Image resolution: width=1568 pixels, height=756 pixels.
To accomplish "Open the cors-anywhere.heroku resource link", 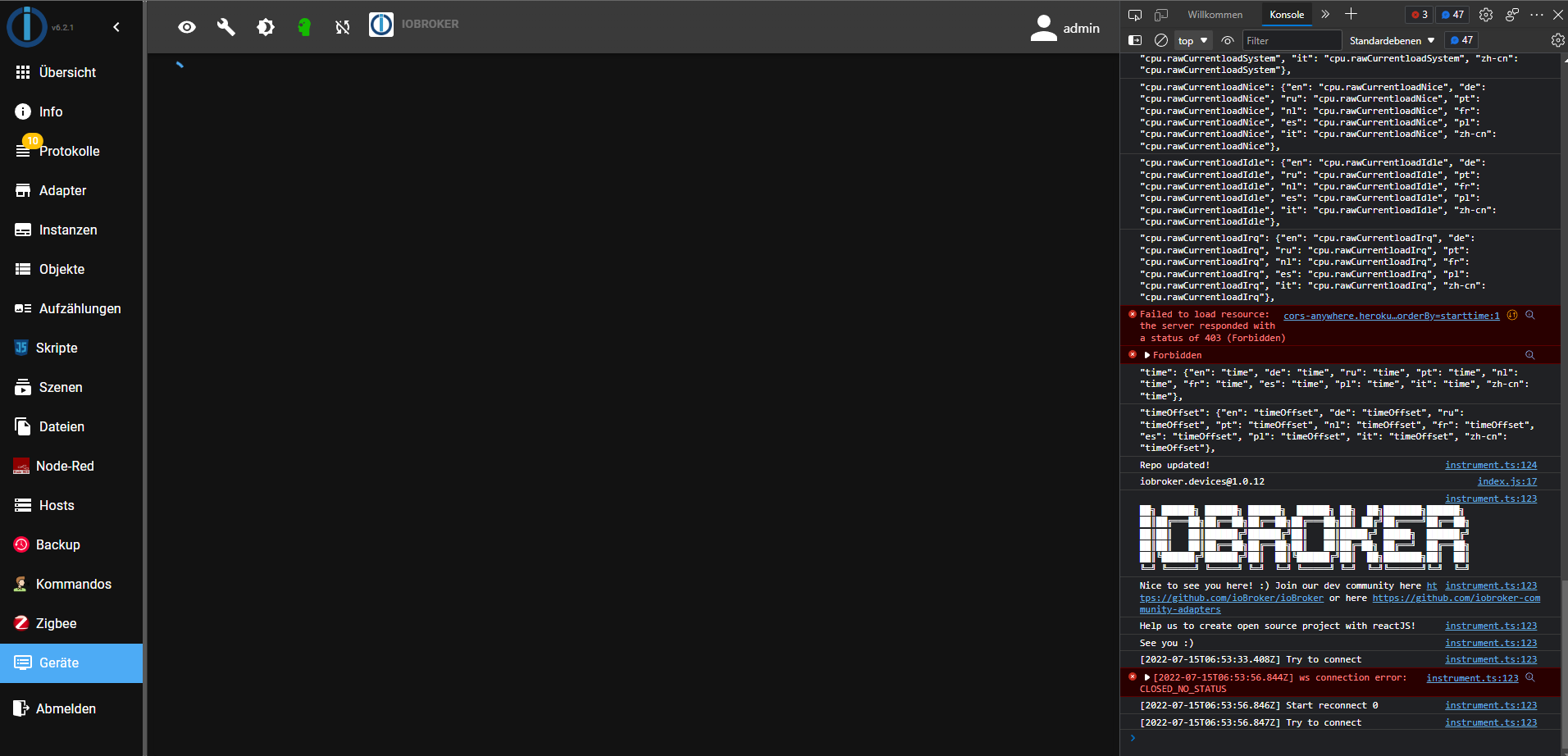I will coord(1392,315).
